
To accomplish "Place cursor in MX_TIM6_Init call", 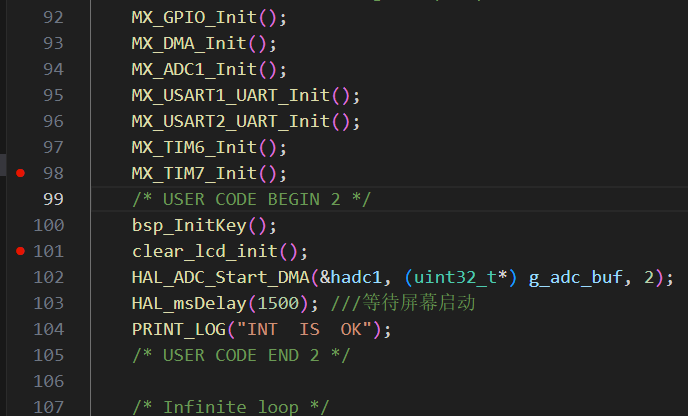I will click(209, 147).
